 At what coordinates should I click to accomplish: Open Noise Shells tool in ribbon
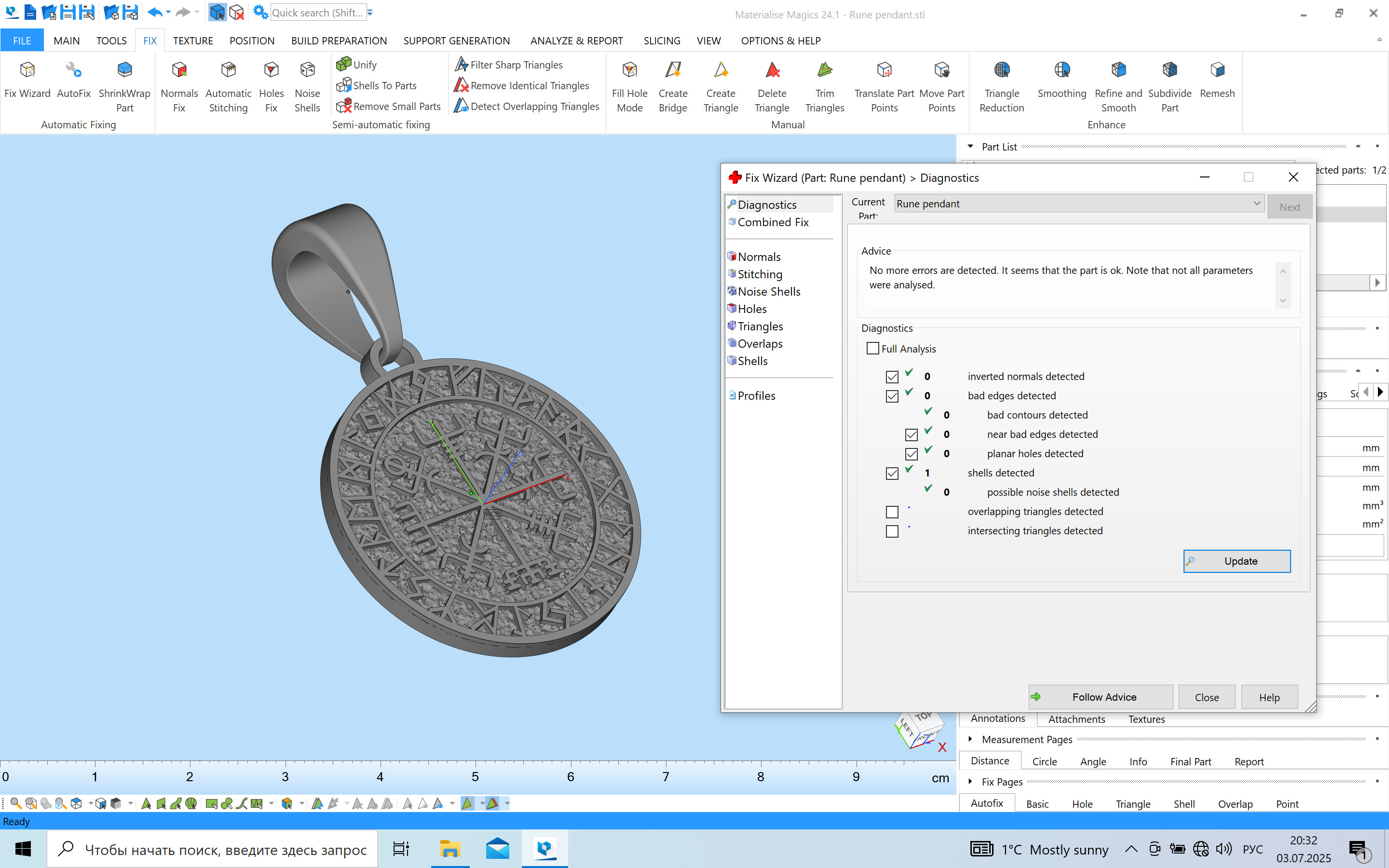(x=307, y=87)
